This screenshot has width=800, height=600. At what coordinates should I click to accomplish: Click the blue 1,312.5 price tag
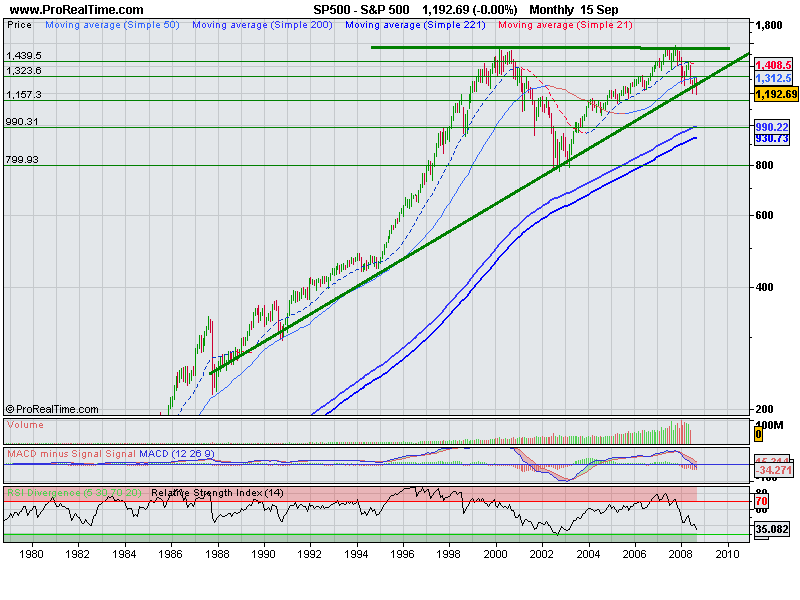click(773, 79)
